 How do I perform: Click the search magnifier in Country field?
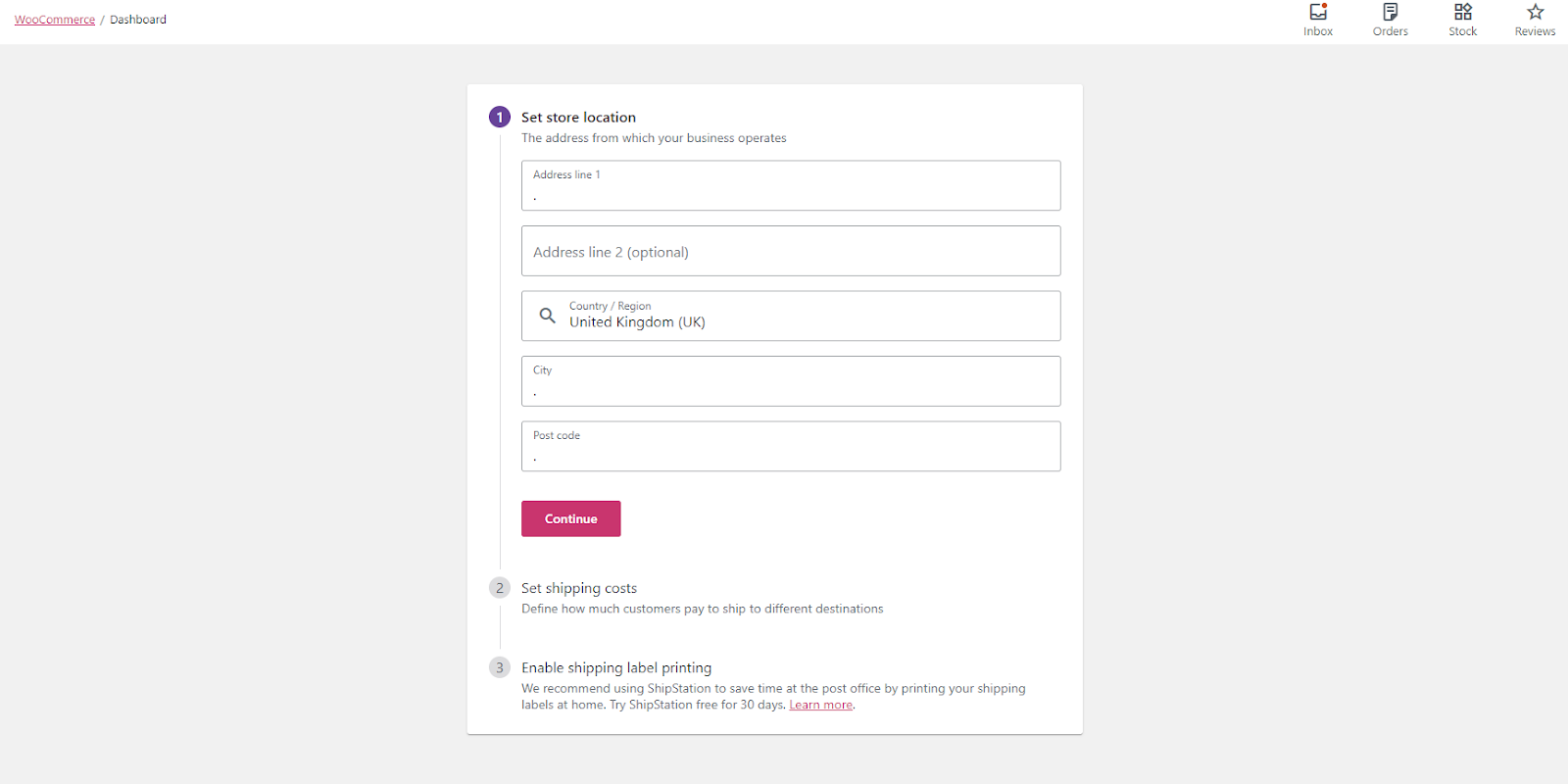[x=548, y=316]
